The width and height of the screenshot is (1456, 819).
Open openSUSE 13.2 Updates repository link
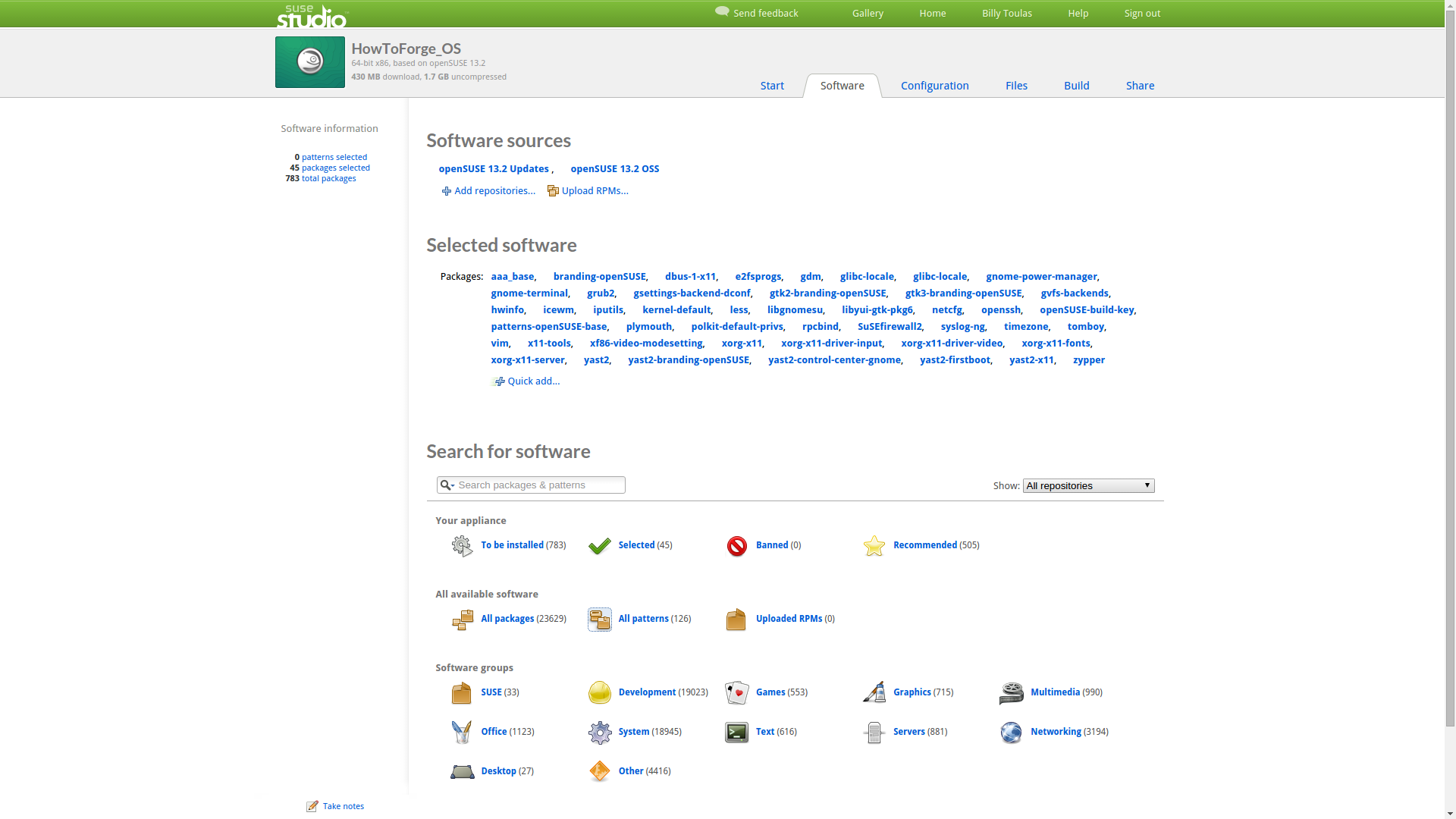tap(494, 169)
